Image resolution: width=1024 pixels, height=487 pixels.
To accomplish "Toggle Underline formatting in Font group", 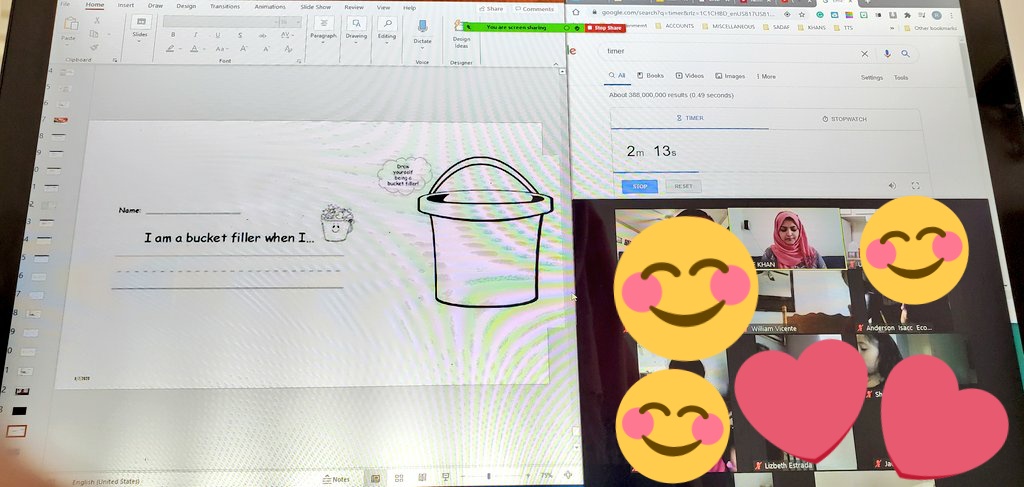I will (217, 35).
